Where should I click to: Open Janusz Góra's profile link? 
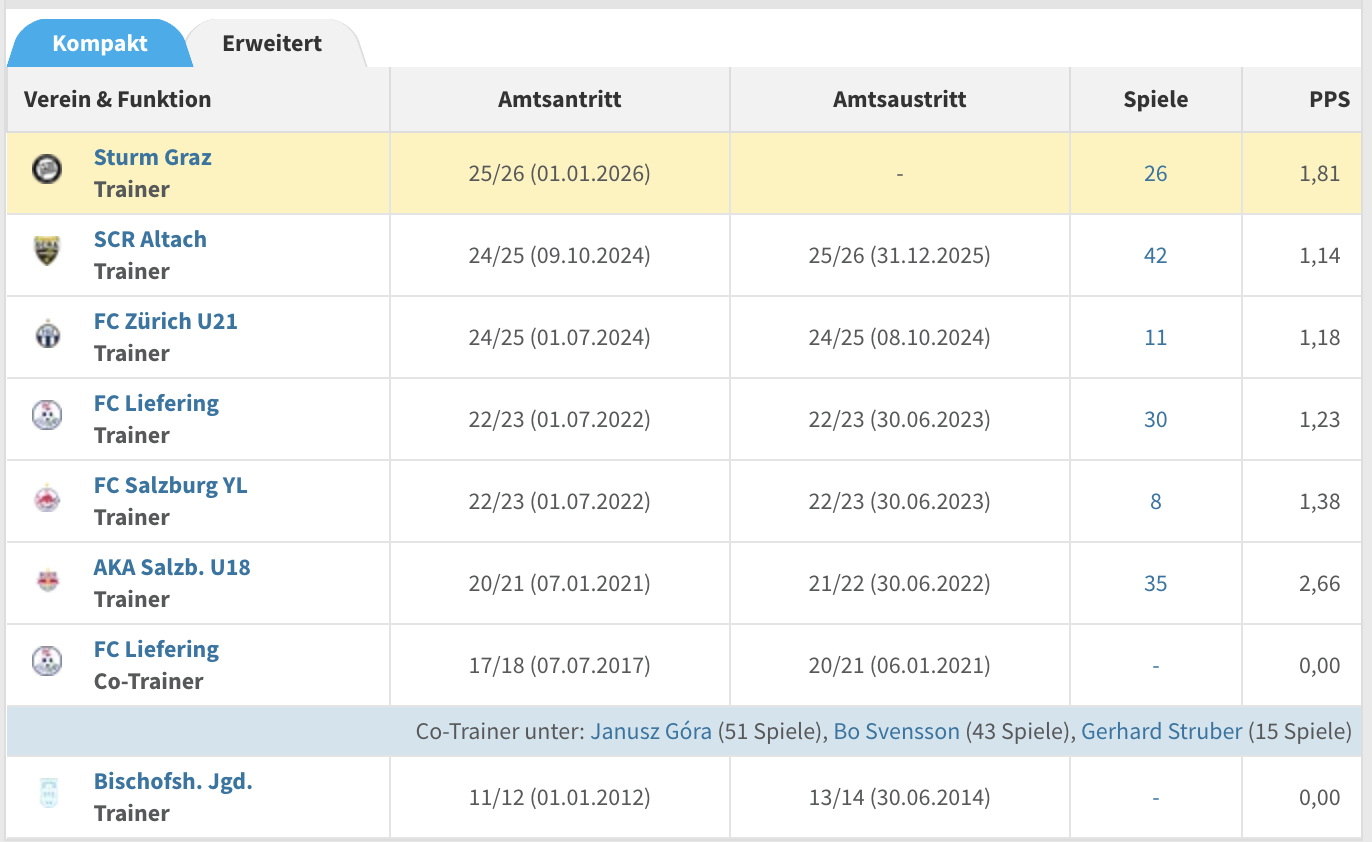coord(651,732)
